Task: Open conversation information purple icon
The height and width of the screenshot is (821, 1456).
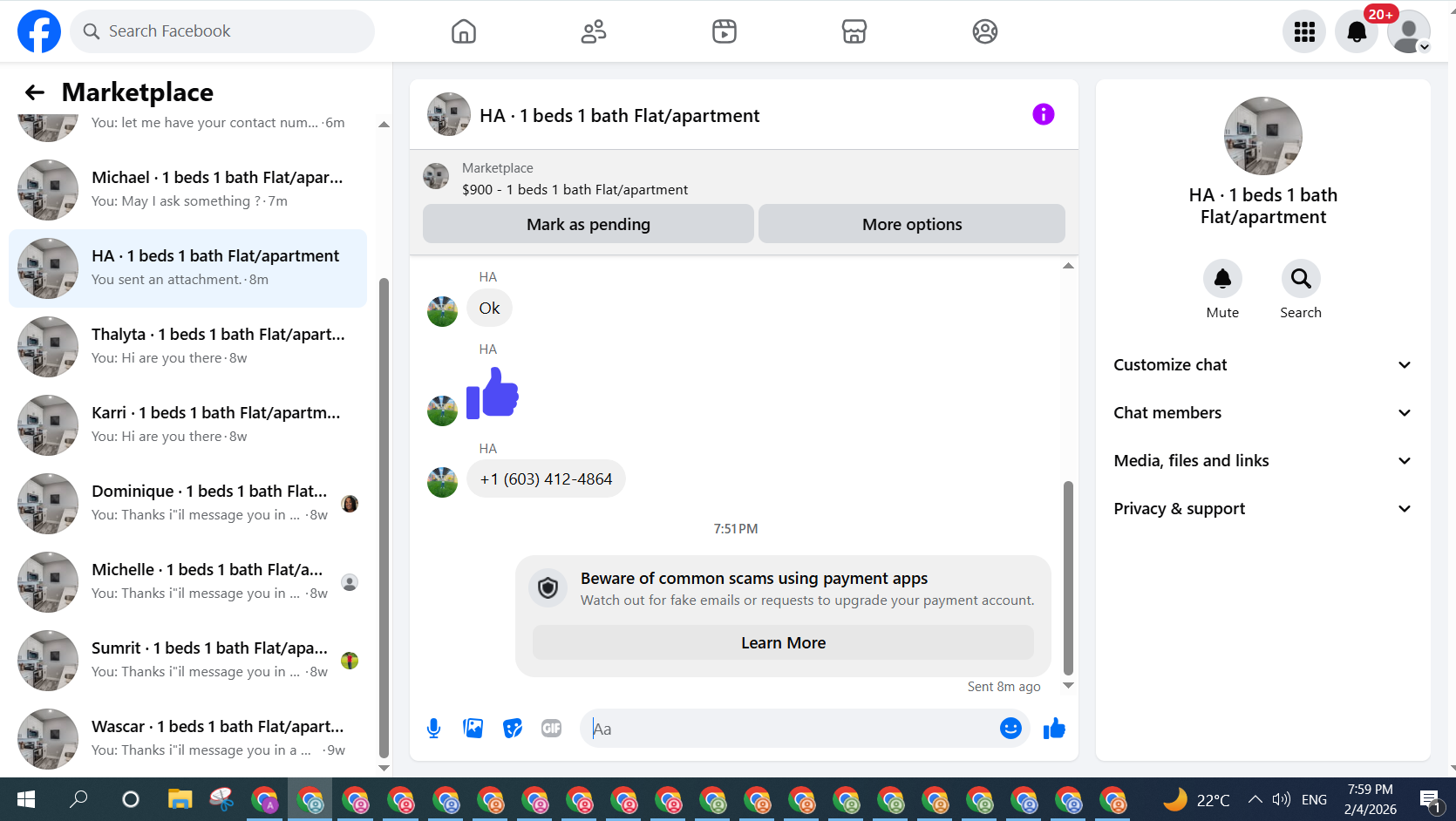Action: (x=1044, y=114)
